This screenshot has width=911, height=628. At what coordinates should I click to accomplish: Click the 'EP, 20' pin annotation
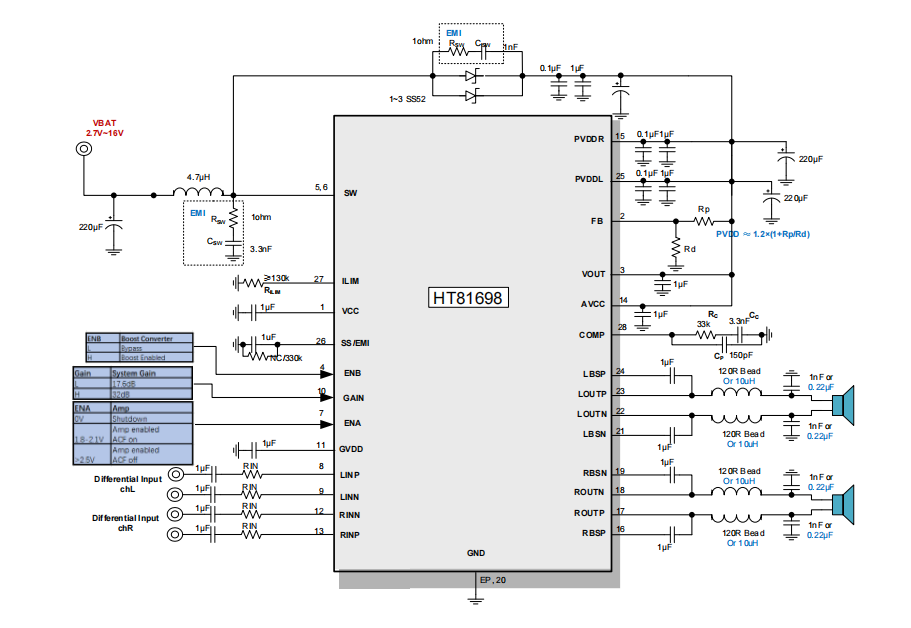click(x=493, y=580)
